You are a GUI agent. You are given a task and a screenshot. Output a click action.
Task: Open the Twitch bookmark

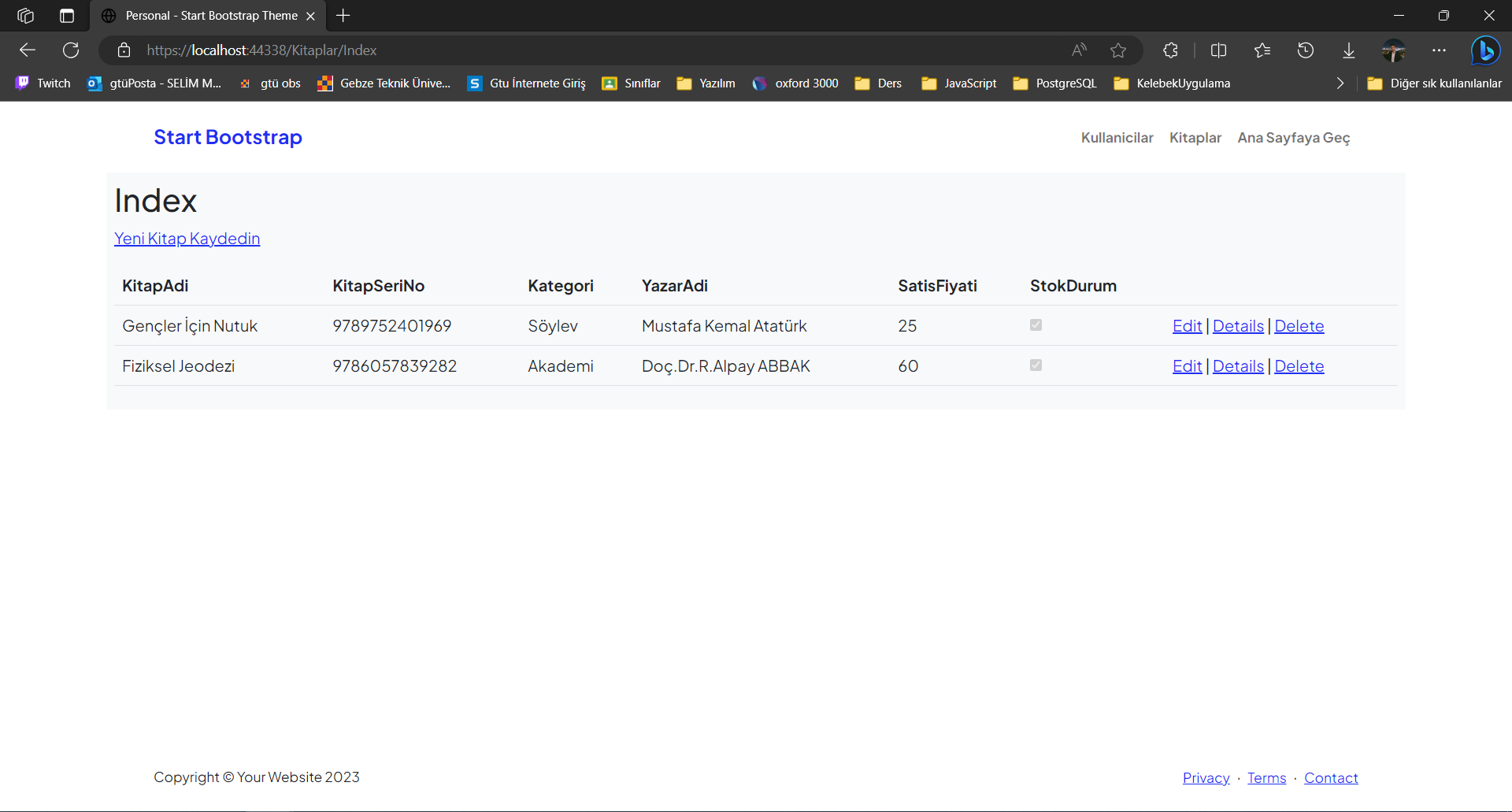click(x=43, y=83)
